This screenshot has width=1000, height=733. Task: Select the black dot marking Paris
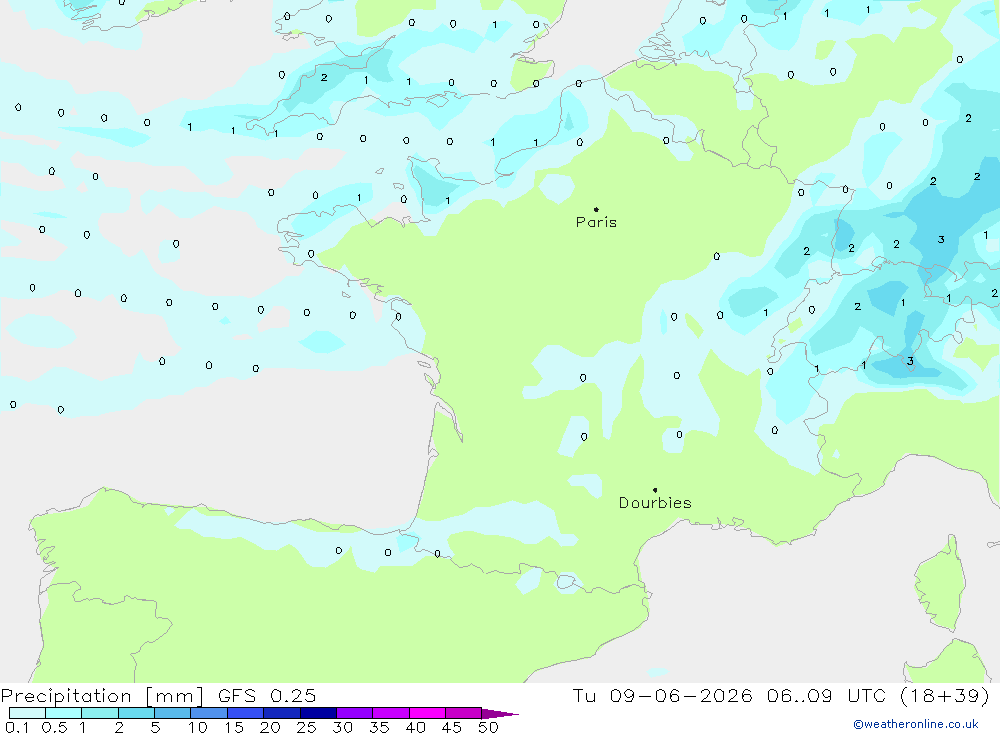596,209
